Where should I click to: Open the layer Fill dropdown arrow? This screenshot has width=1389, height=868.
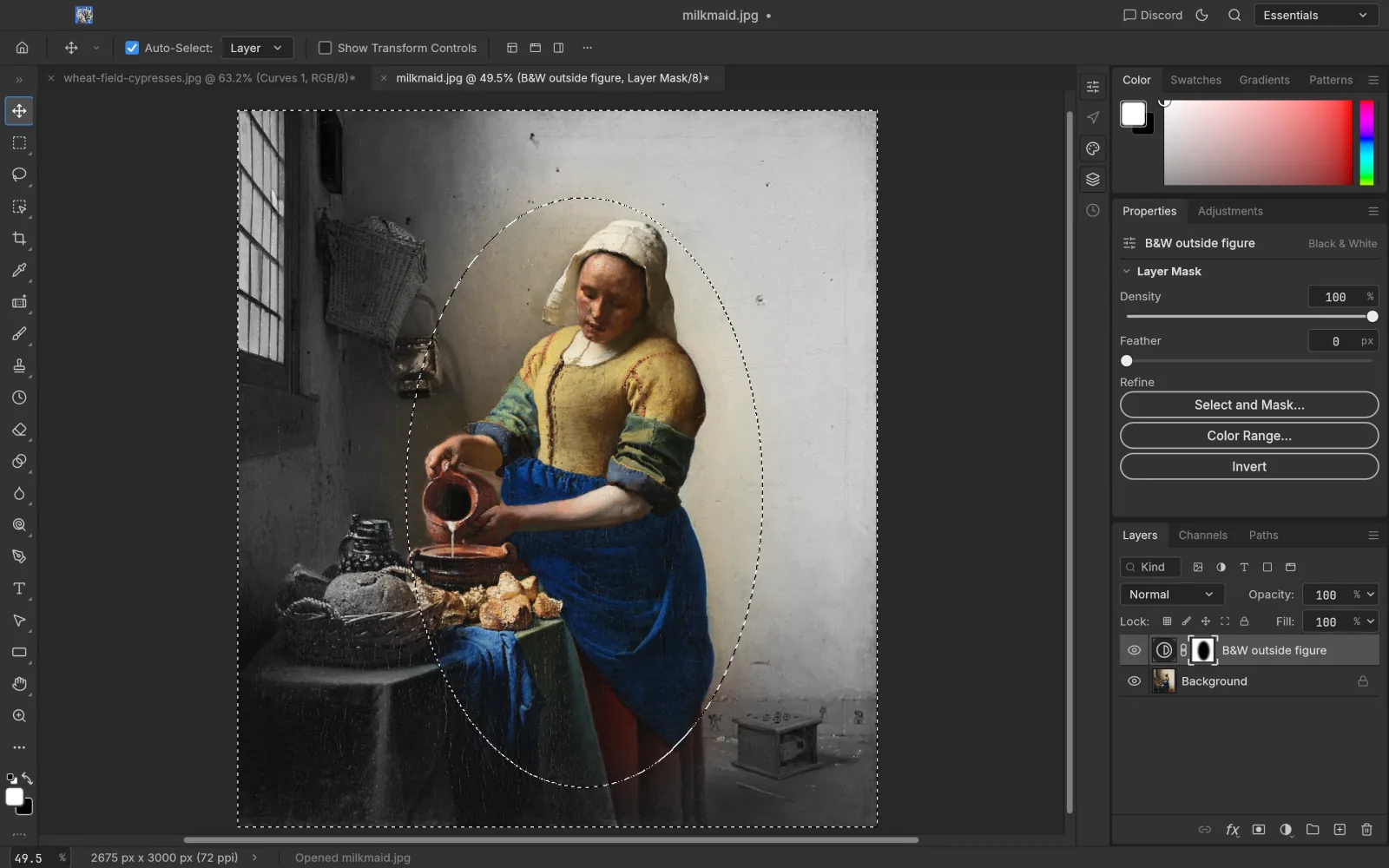pyautogui.click(x=1371, y=621)
